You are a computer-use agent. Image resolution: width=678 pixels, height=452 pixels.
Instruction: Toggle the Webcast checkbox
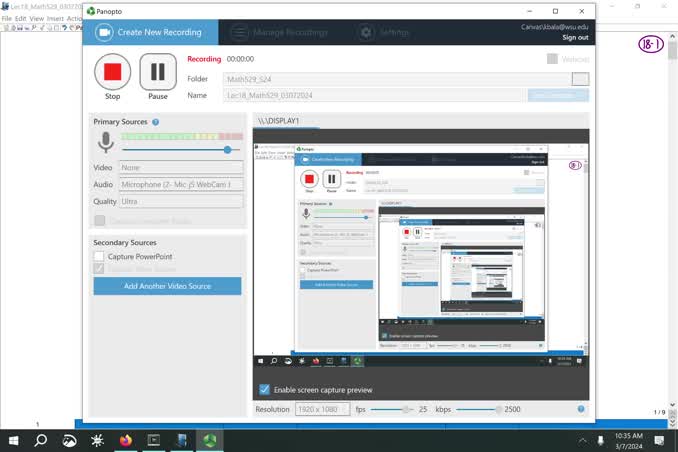[552, 59]
